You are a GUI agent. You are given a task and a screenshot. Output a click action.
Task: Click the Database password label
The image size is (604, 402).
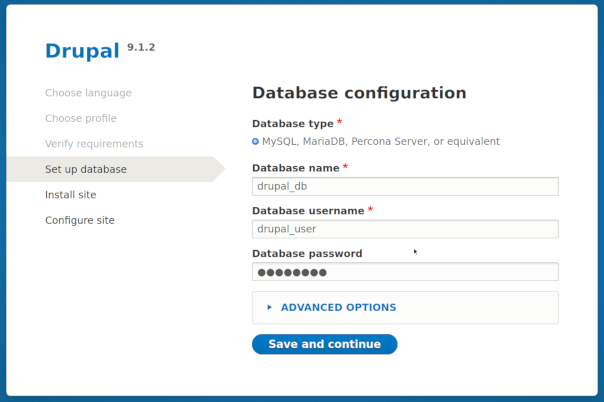307,253
